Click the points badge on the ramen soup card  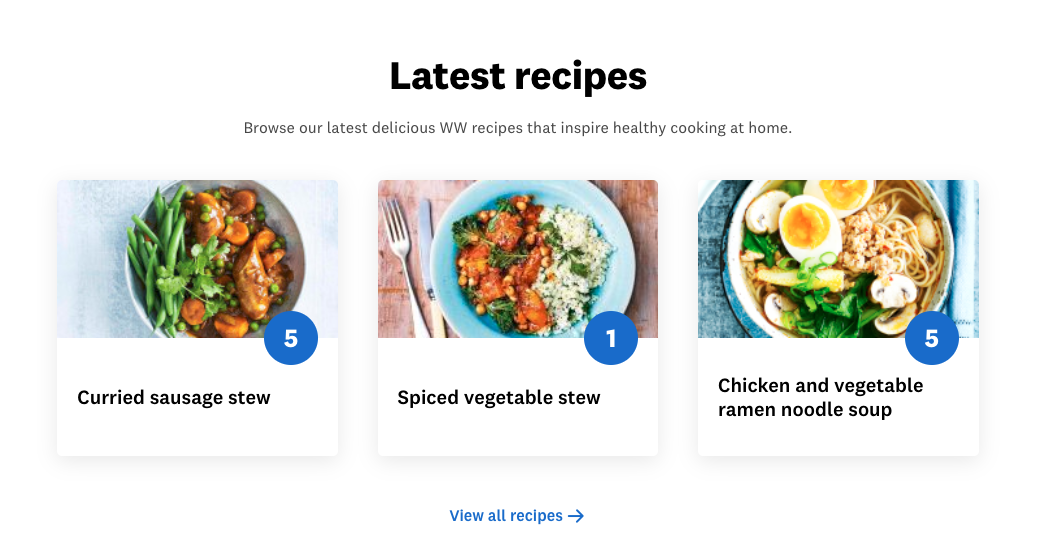point(931,338)
